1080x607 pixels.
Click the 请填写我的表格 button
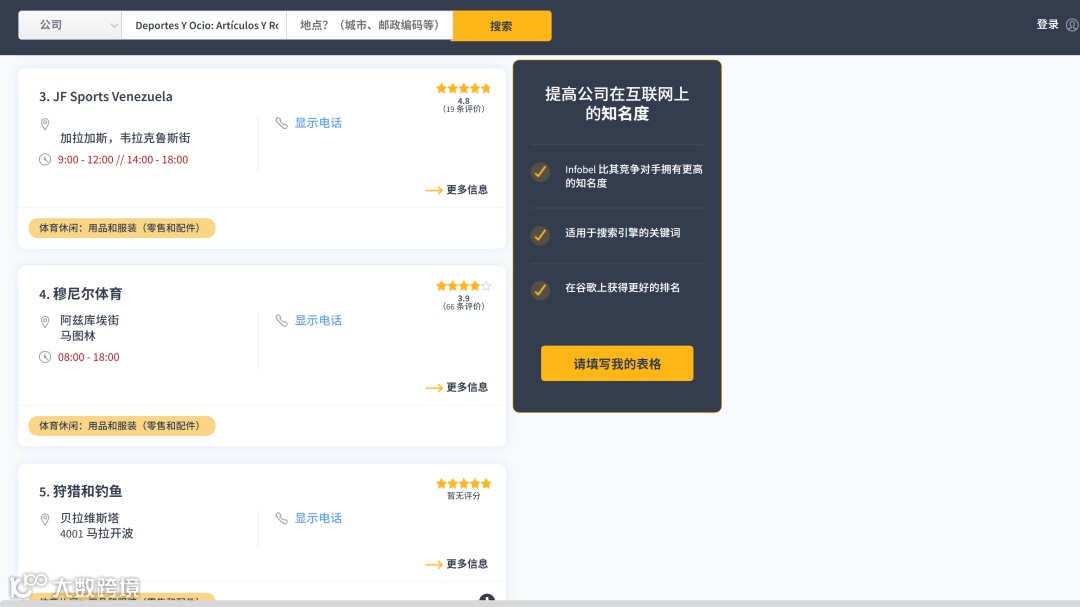(617, 364)
